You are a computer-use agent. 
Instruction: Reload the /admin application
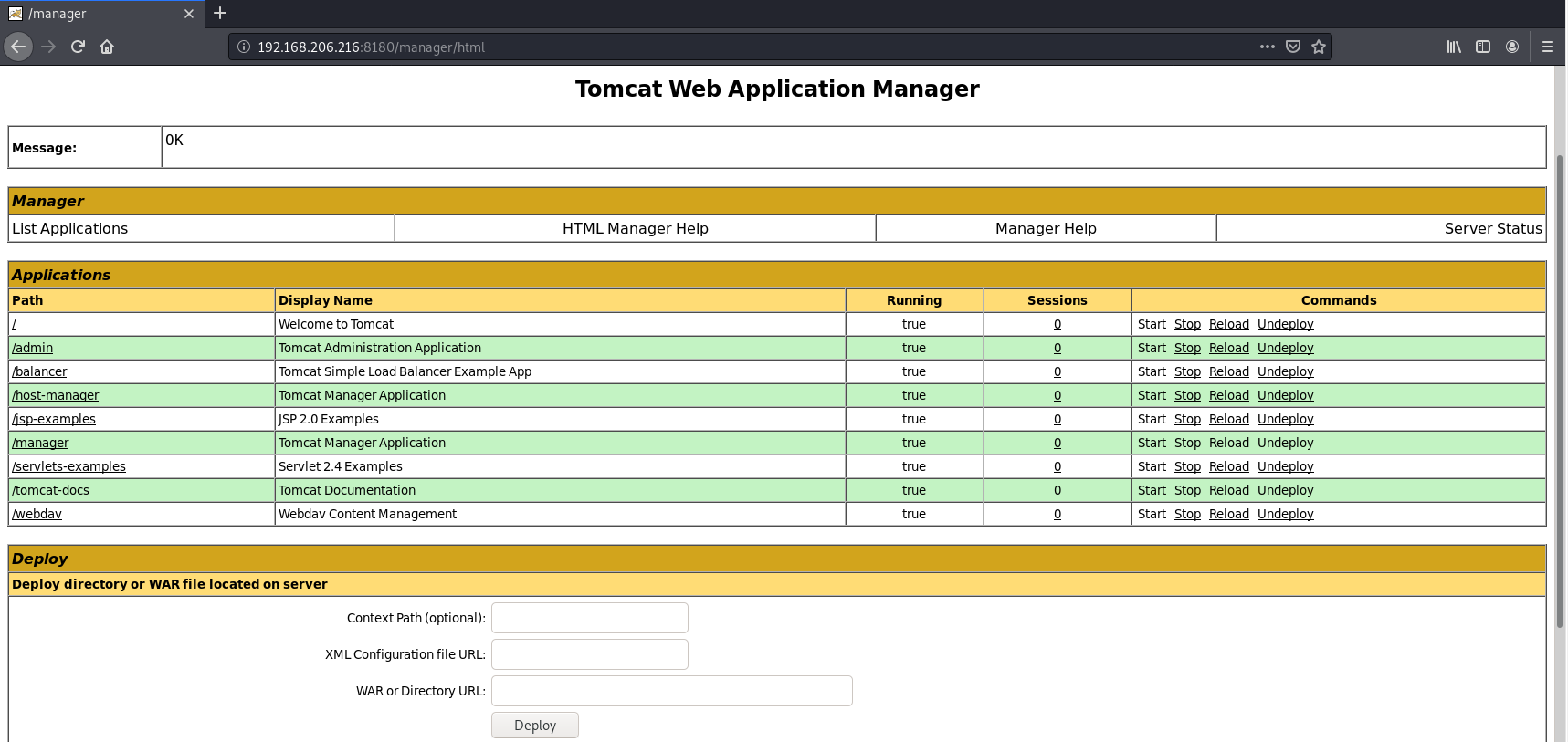click(x=1229, y=348)
